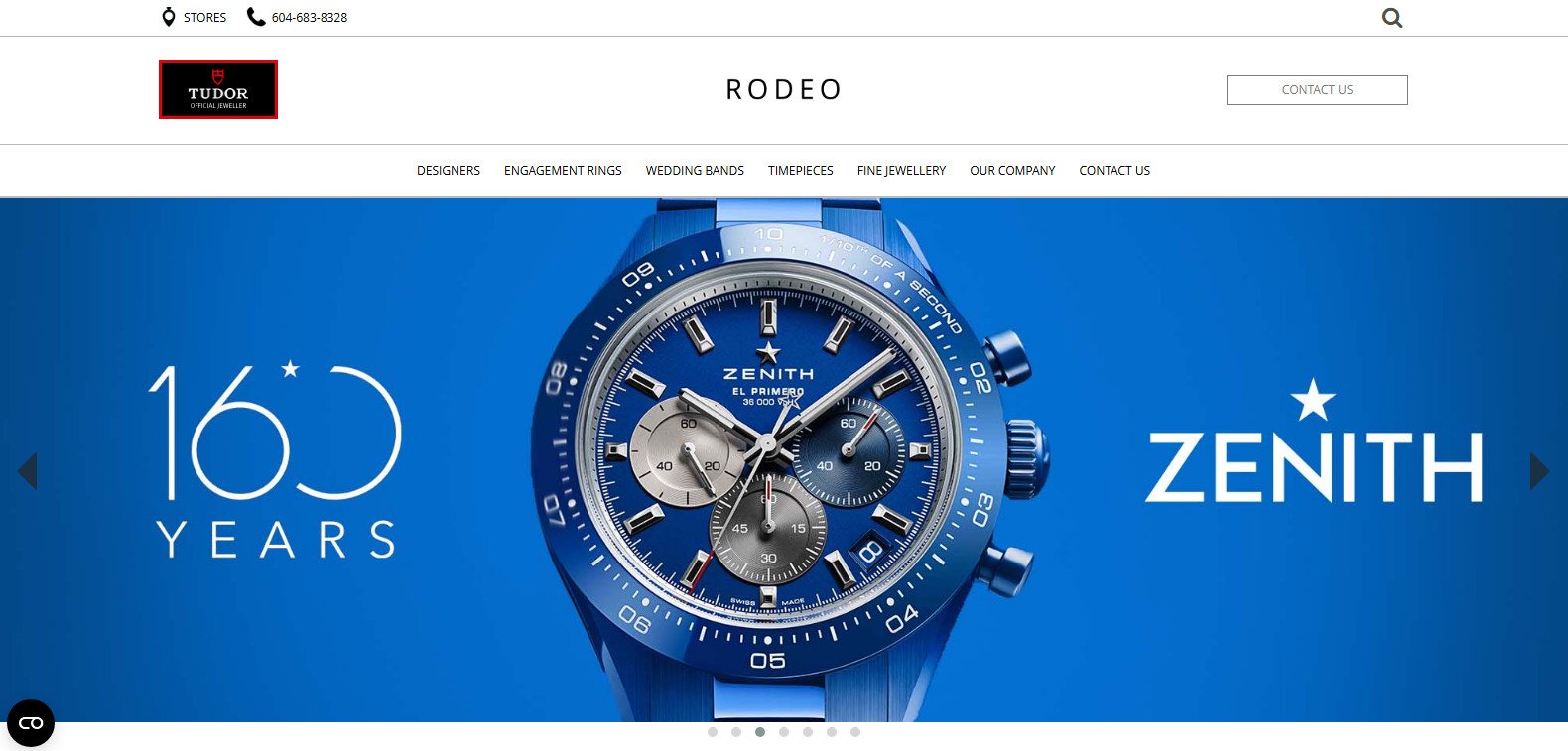This screenshot has width=1568, height=751.
Task: Click the search magnifier icon
Action: click(x=1392, y=18)
